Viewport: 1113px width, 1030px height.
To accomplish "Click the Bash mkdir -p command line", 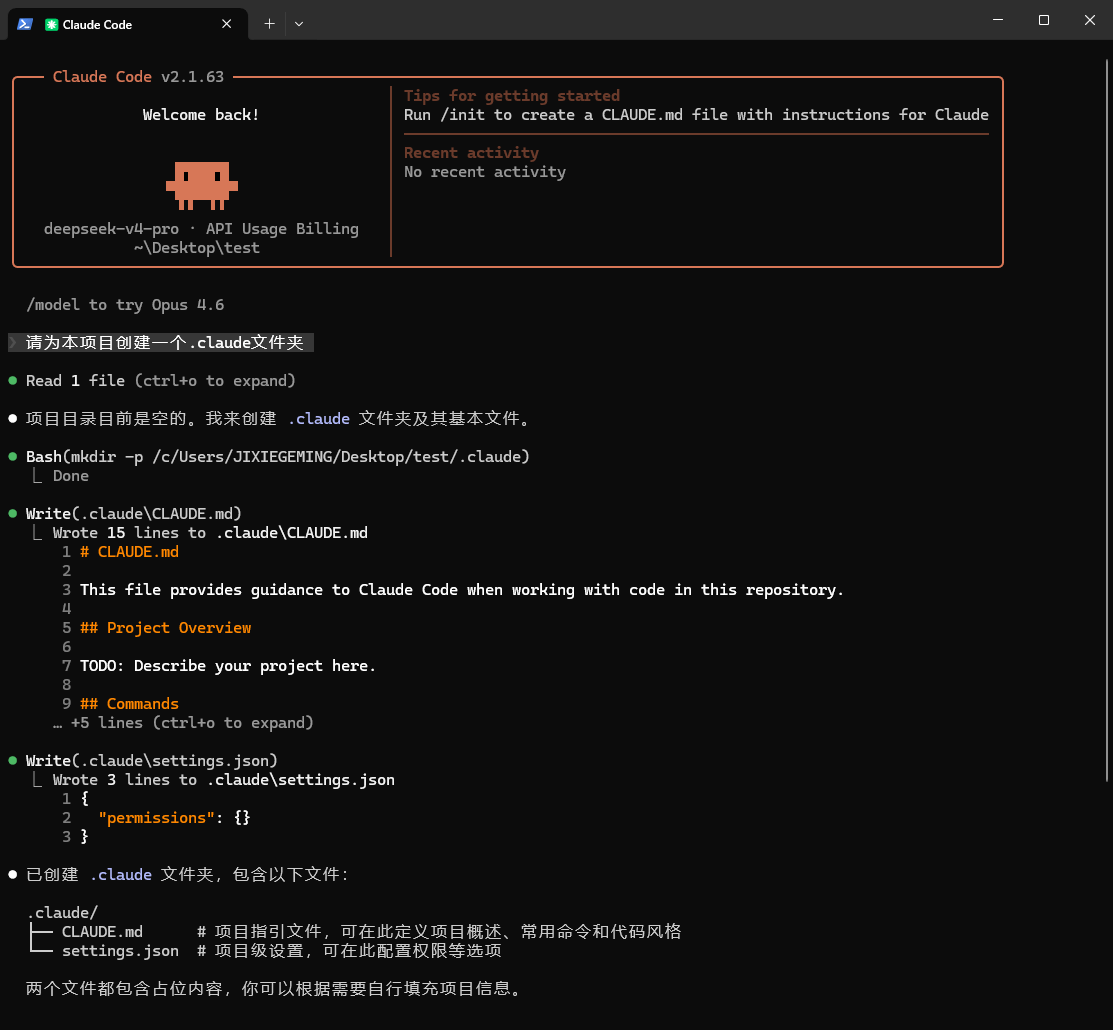I will [278, 457].
